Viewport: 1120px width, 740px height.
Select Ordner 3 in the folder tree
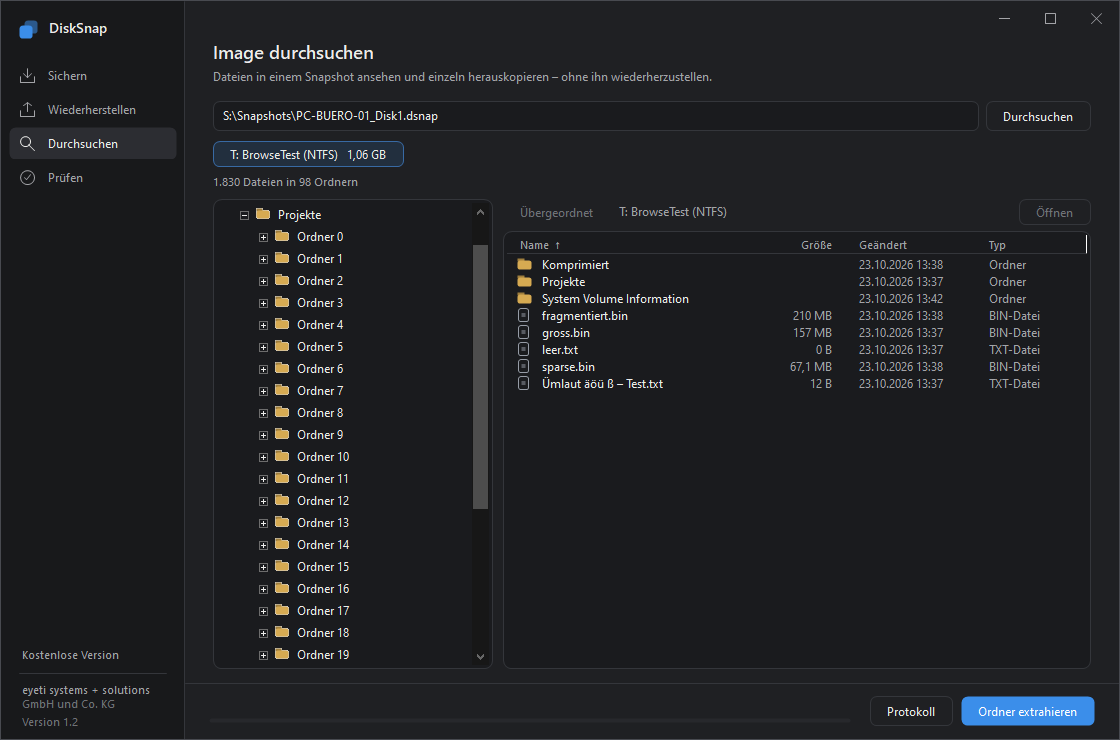point(320,303)
